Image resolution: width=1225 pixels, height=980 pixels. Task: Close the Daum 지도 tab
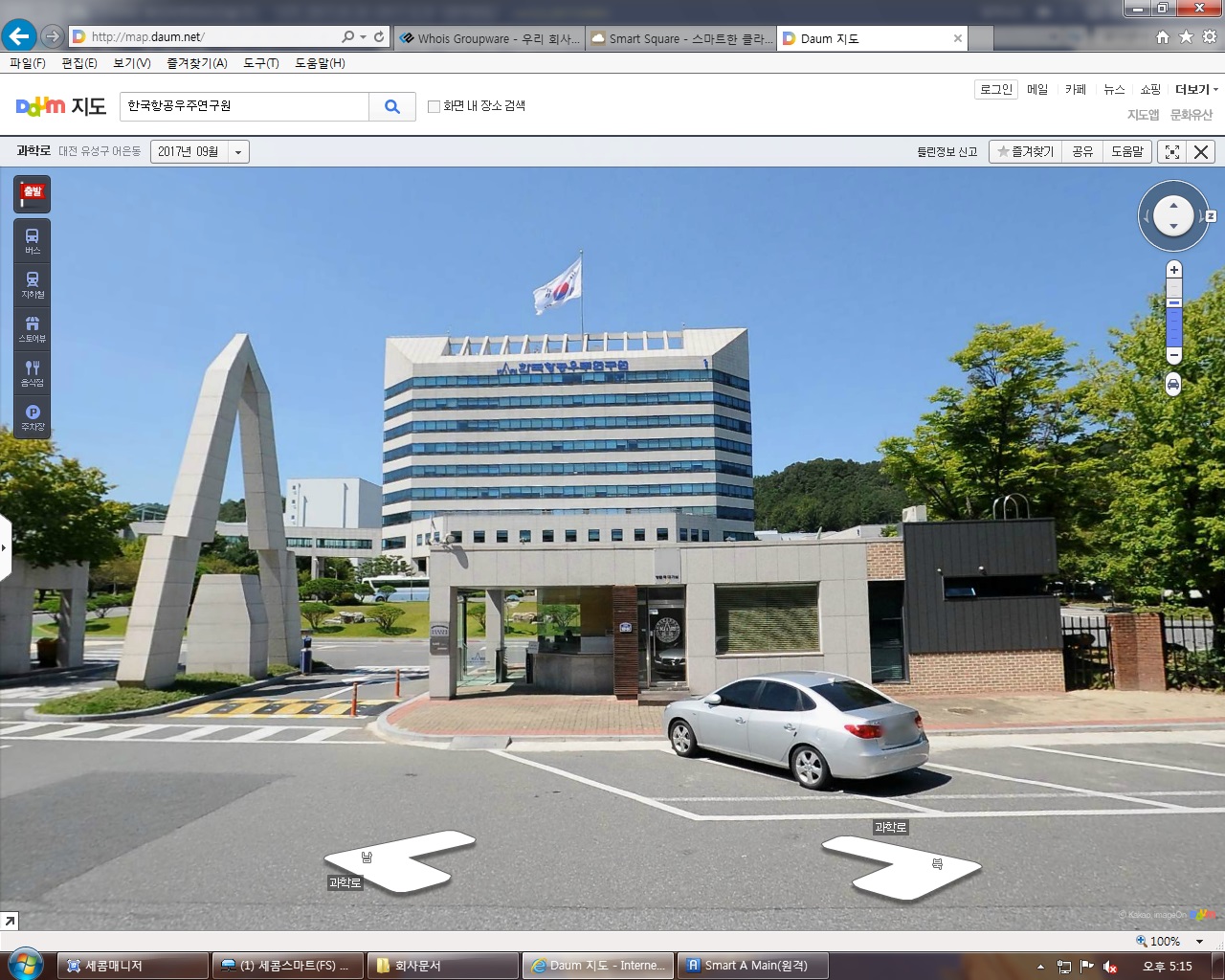click(x=958, y=38)
